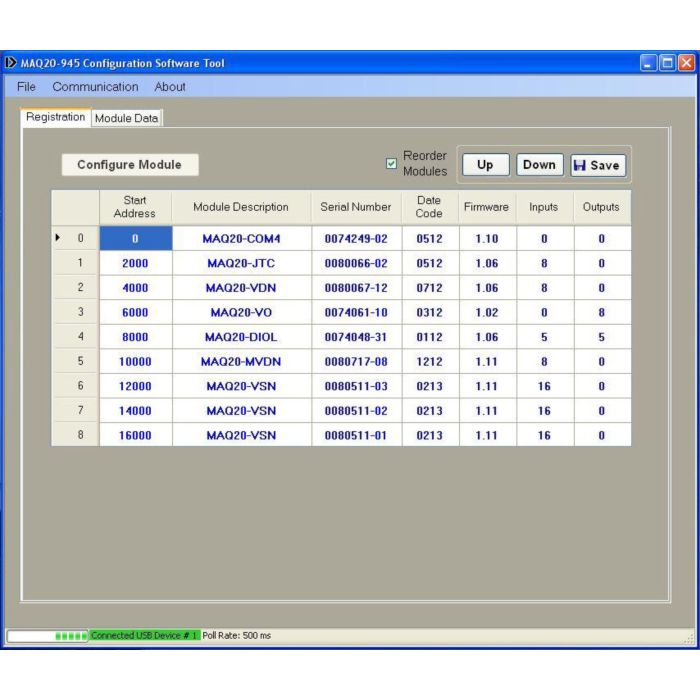
Task: Click serial number 0080067-12
Action: click(356, 288)
